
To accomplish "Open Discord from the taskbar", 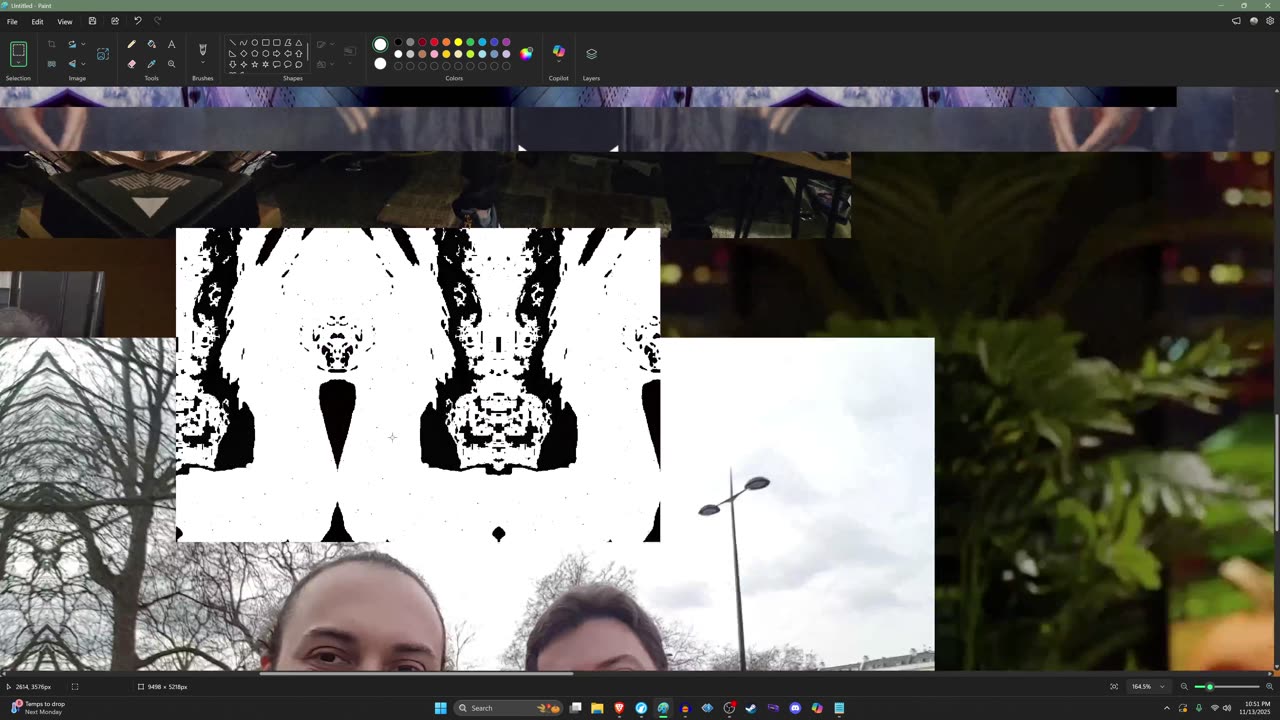I will pyautogui.click(x=795, y=708).
